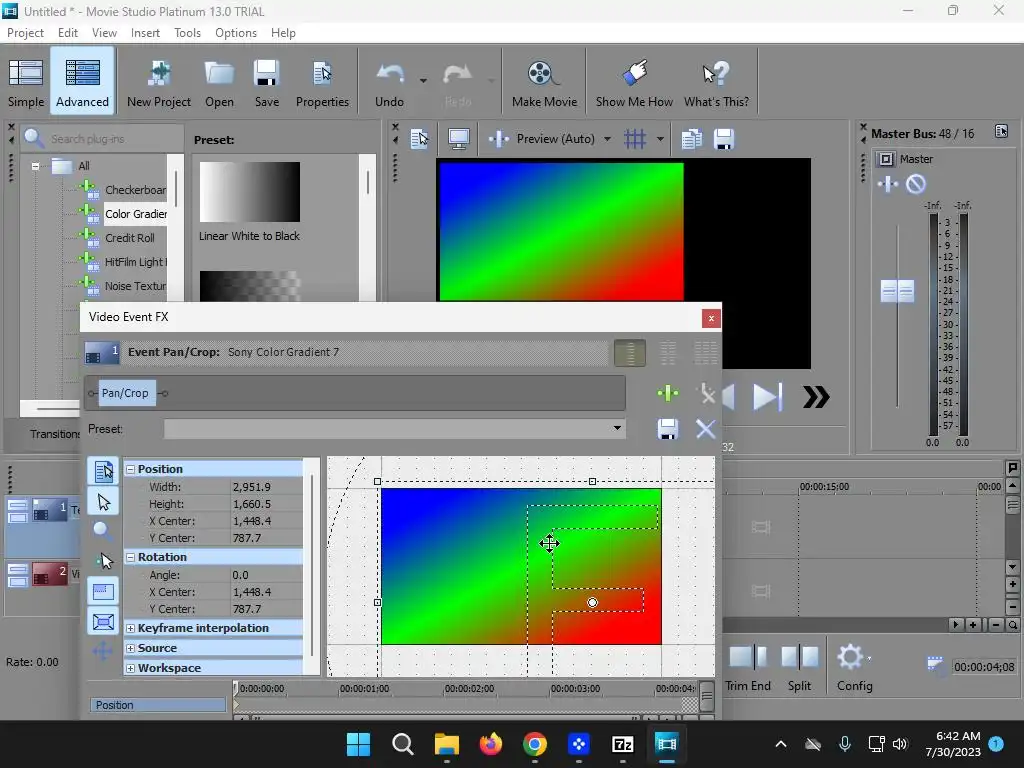Viewport: 1024px width, 768px height.
Task: Save the project from the main toolbar
Action: tap(266, 82)
